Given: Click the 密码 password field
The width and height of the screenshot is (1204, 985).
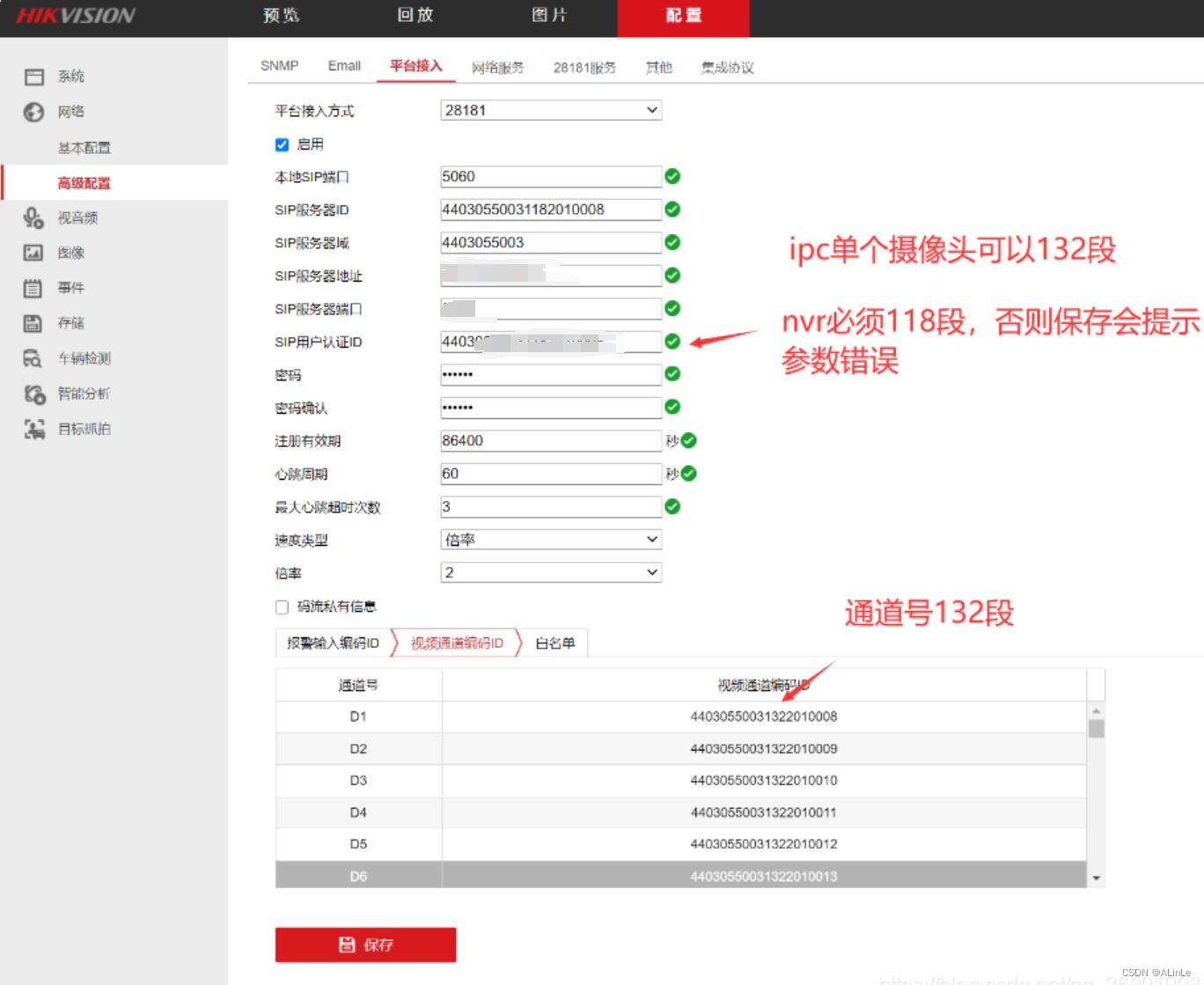Looking at the screenshot, I should pyautogui.click(x=551, y=374).
